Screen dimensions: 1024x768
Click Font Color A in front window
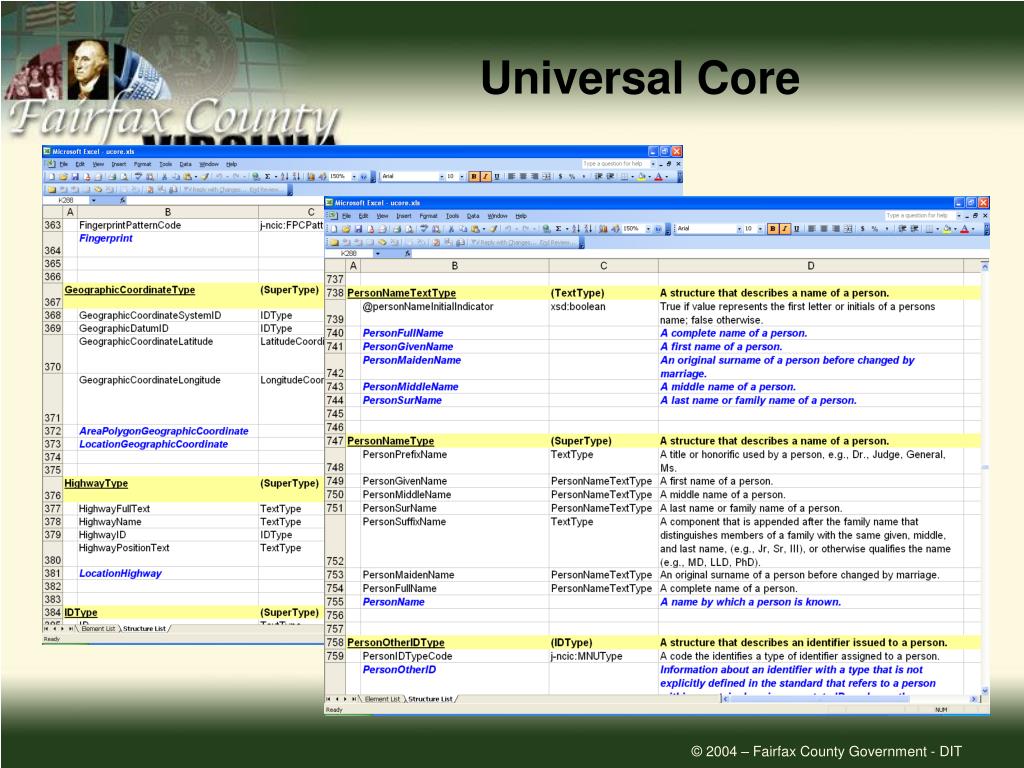coord(964,229)
